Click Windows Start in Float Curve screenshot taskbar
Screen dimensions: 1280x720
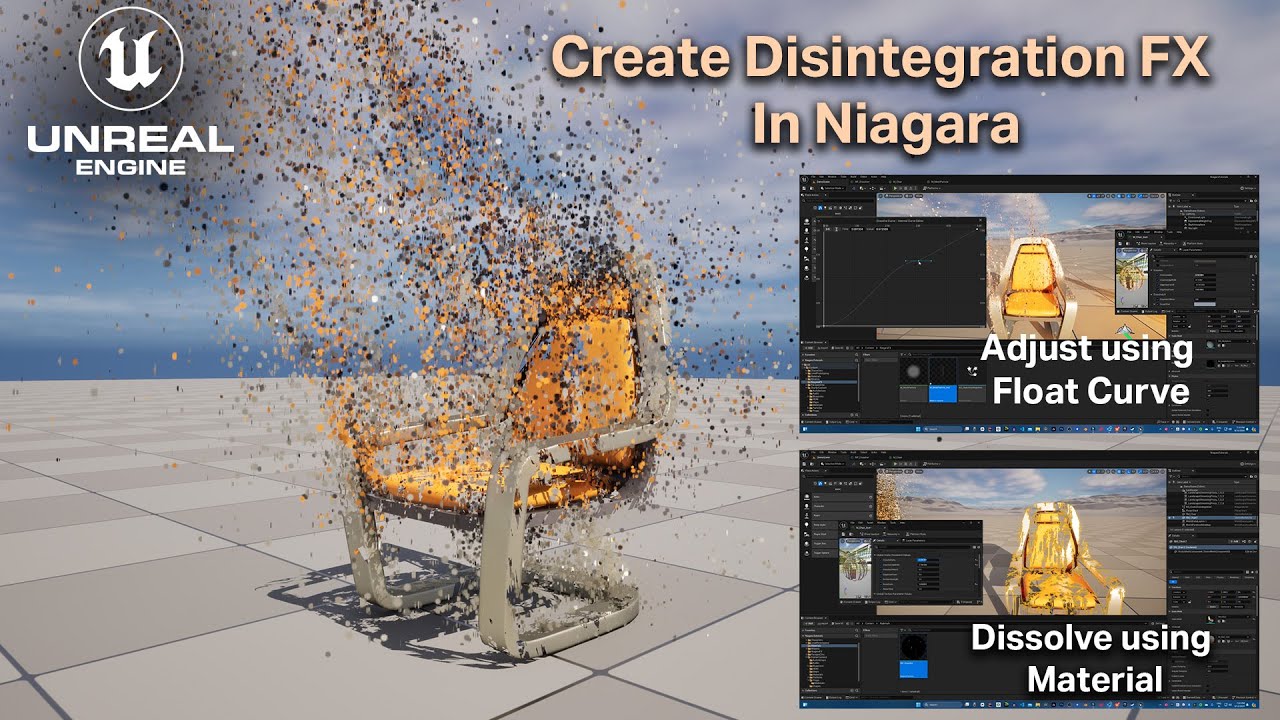click(918, 428)
